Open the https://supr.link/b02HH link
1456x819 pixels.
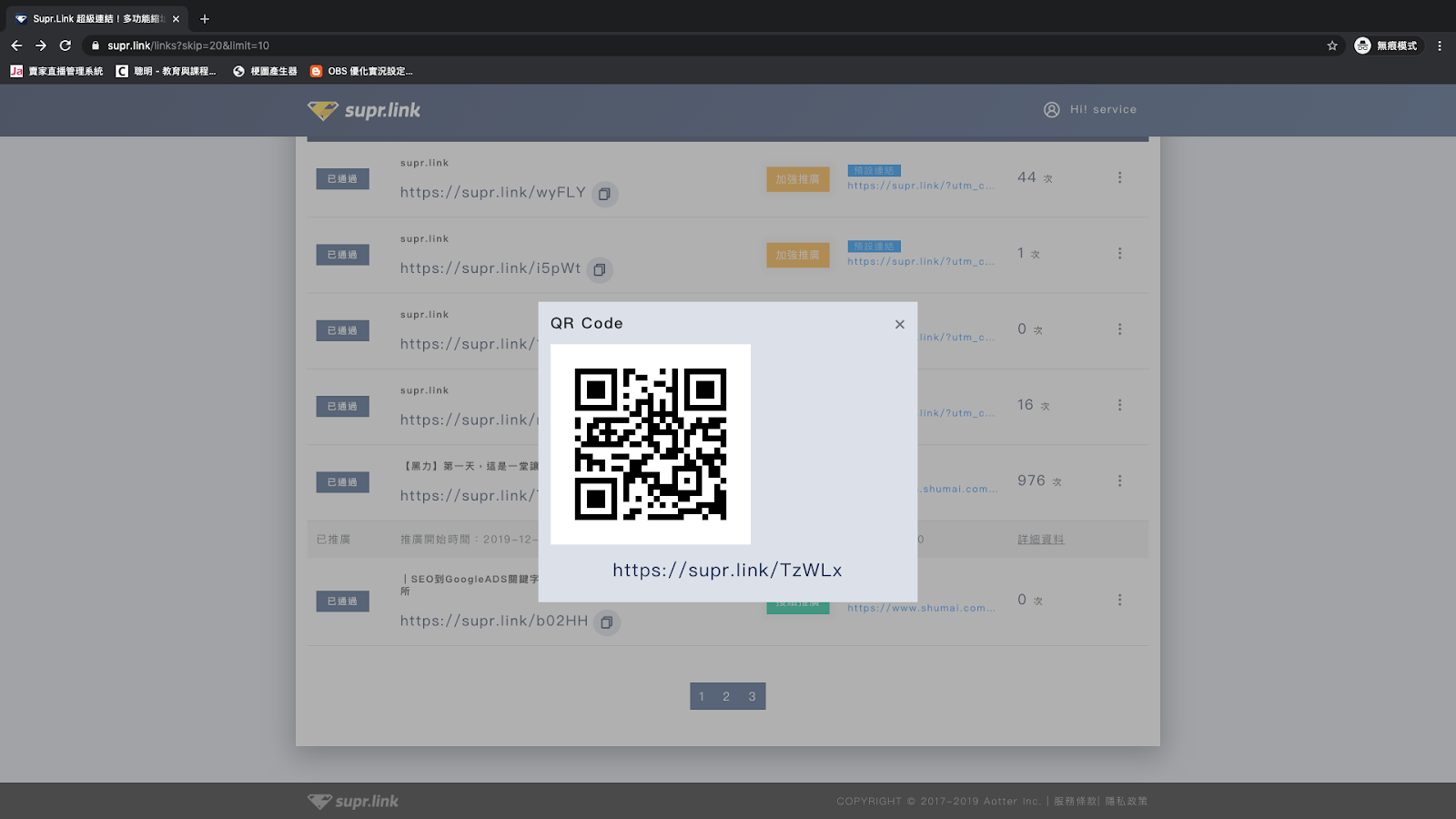[494, 622]
